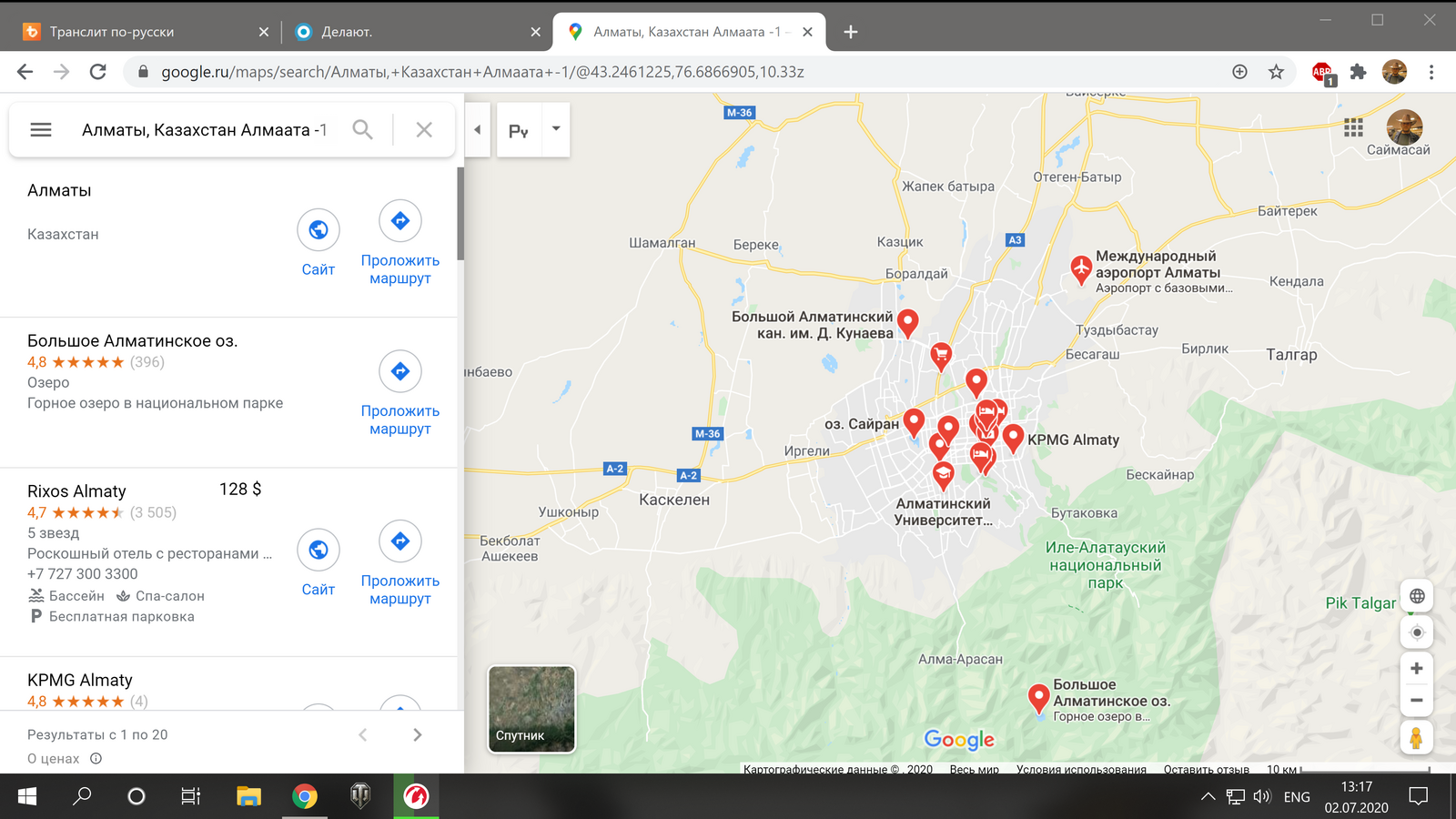The height and width of the screenshot is (819, 1456).
Task: Click the Оставить отзыв link
Action: tap(1206, 769)
